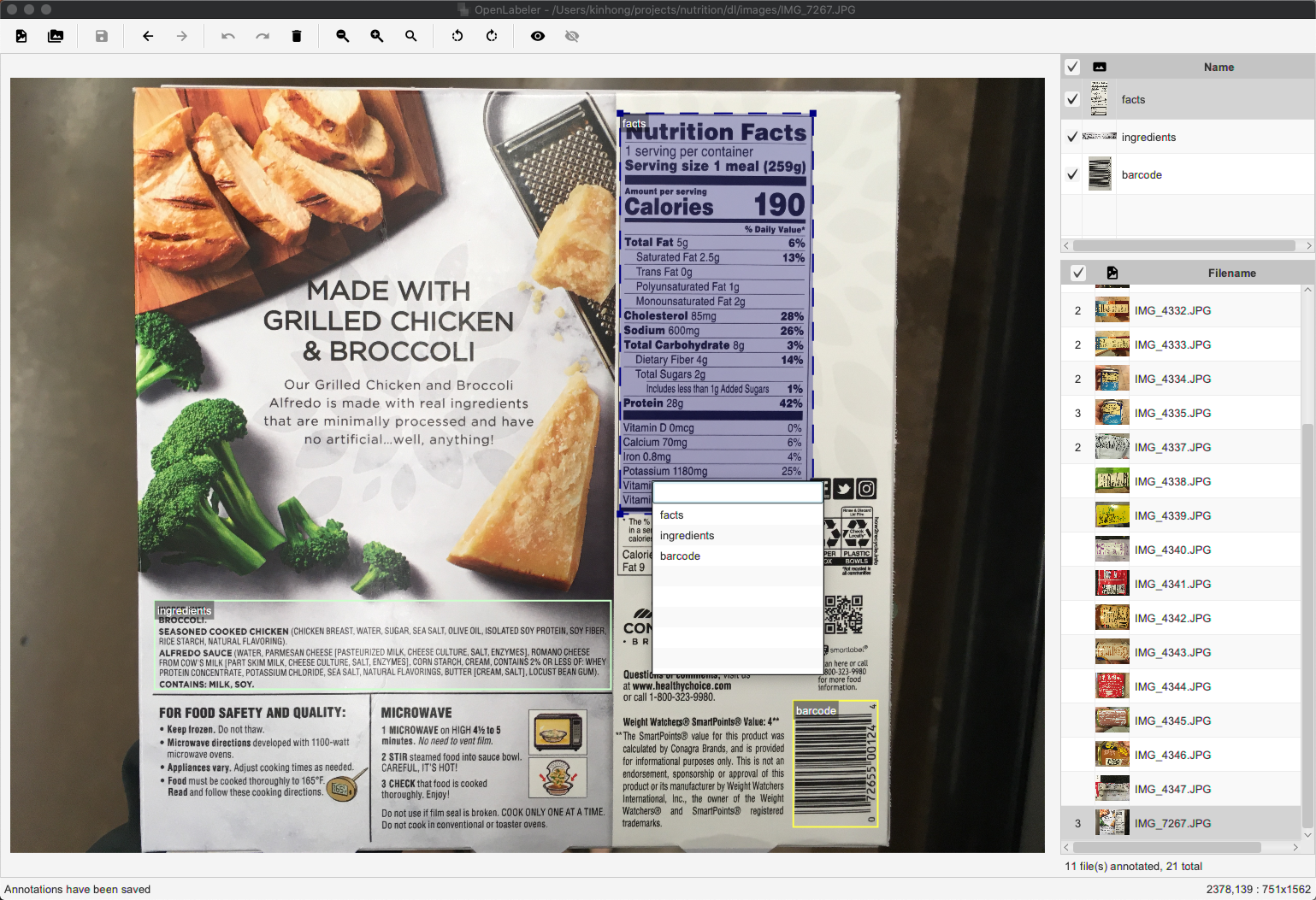Choose ingredients in the label popup list

click(x=737, y=535)
